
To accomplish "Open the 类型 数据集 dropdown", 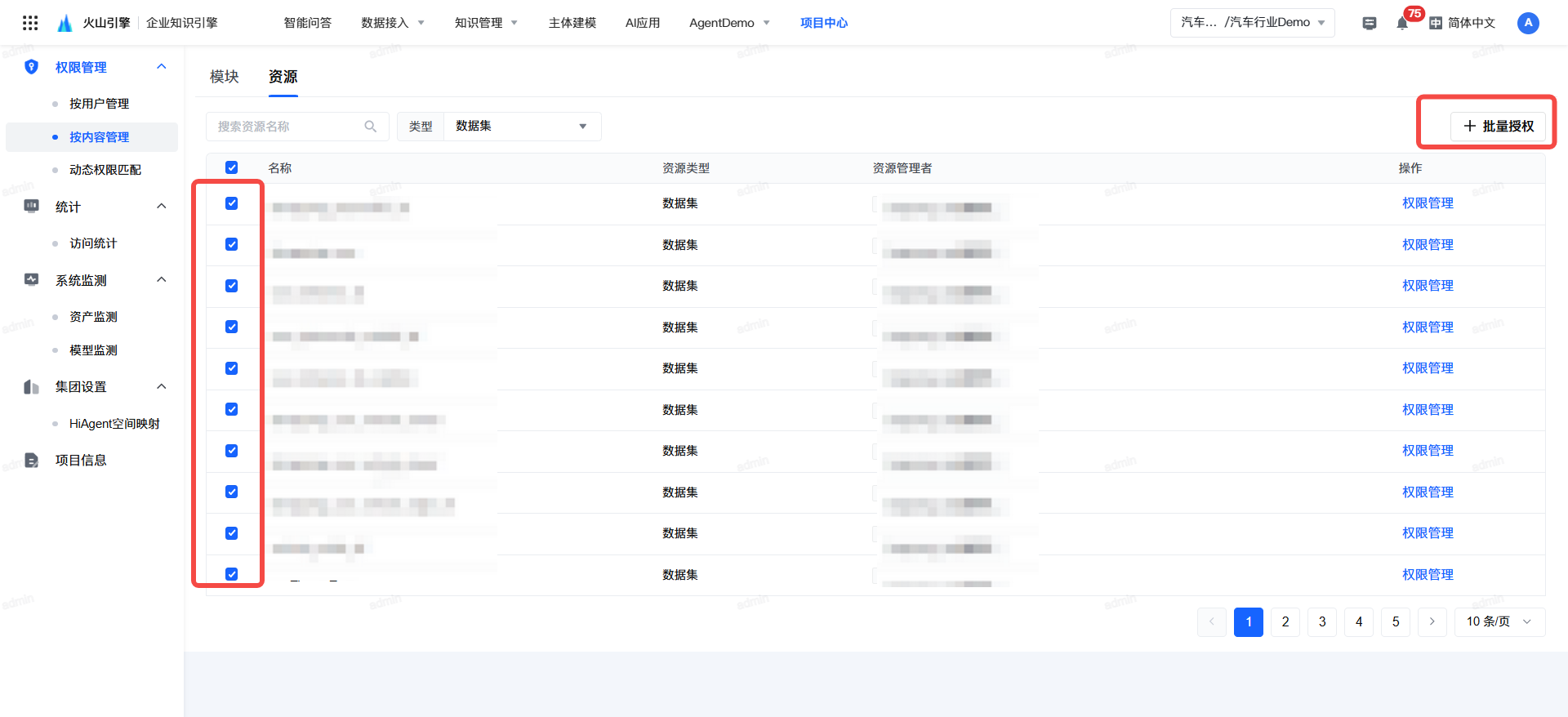I will (522, 127).
